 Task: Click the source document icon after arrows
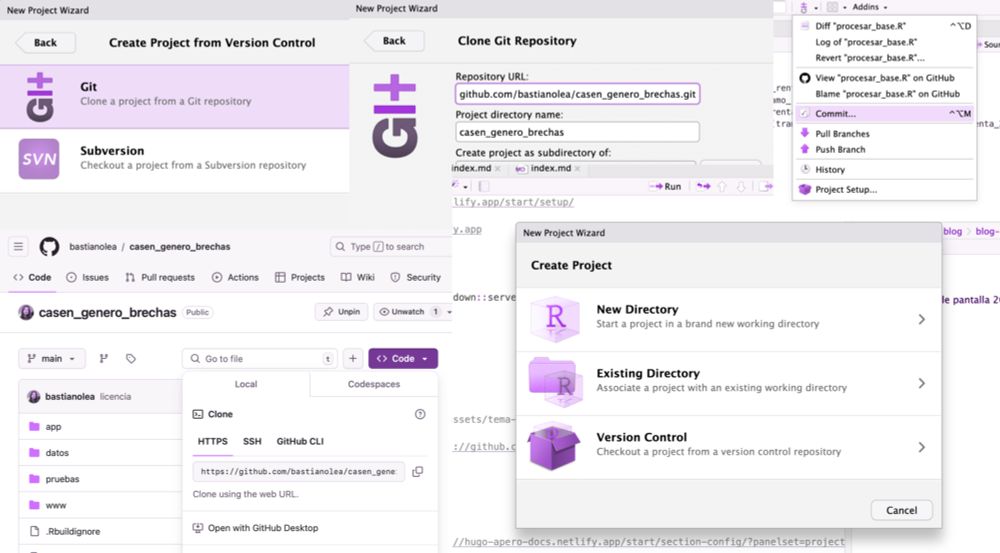765,186
